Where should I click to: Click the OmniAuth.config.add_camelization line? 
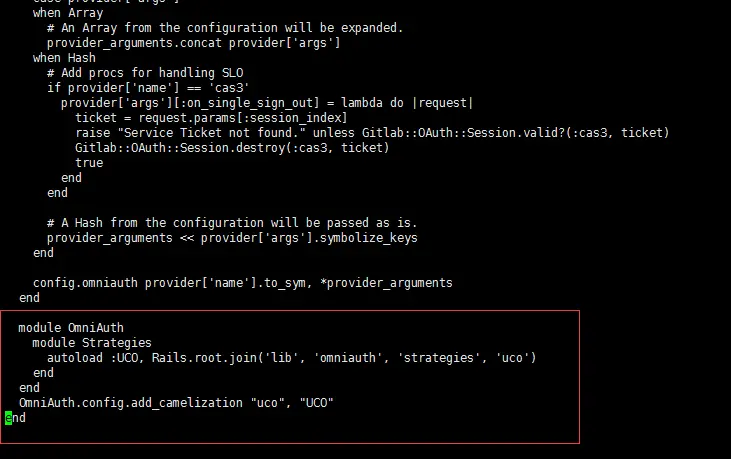click(175, 403)
